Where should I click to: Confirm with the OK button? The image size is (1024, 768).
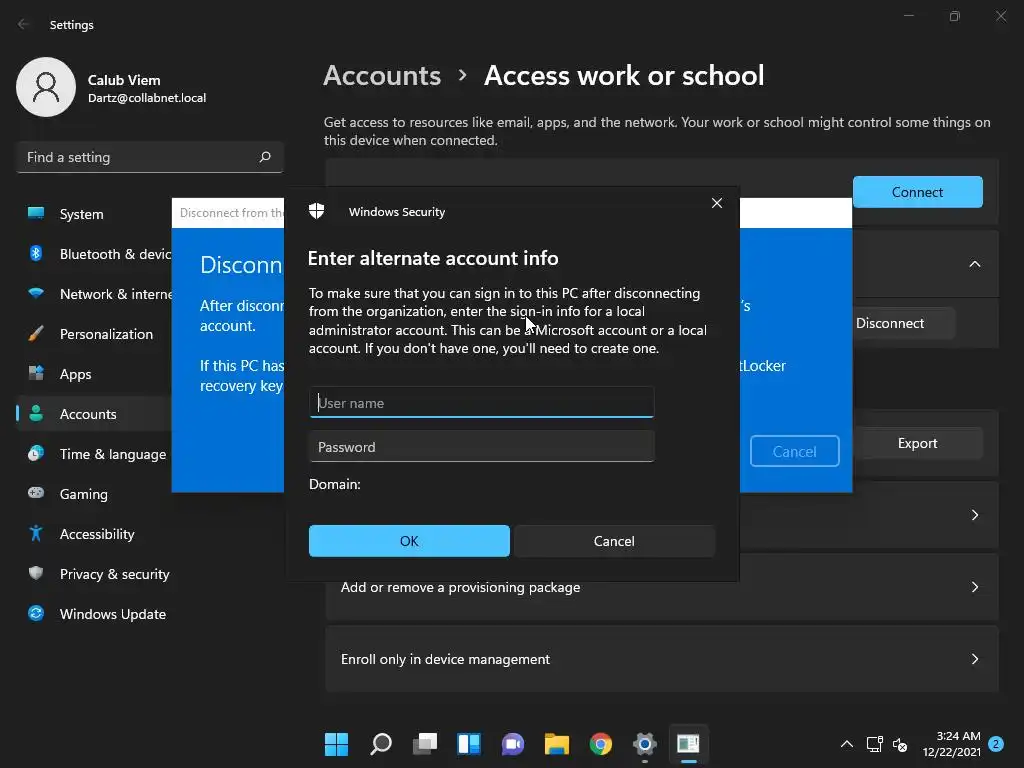click(x=409, y=541)
